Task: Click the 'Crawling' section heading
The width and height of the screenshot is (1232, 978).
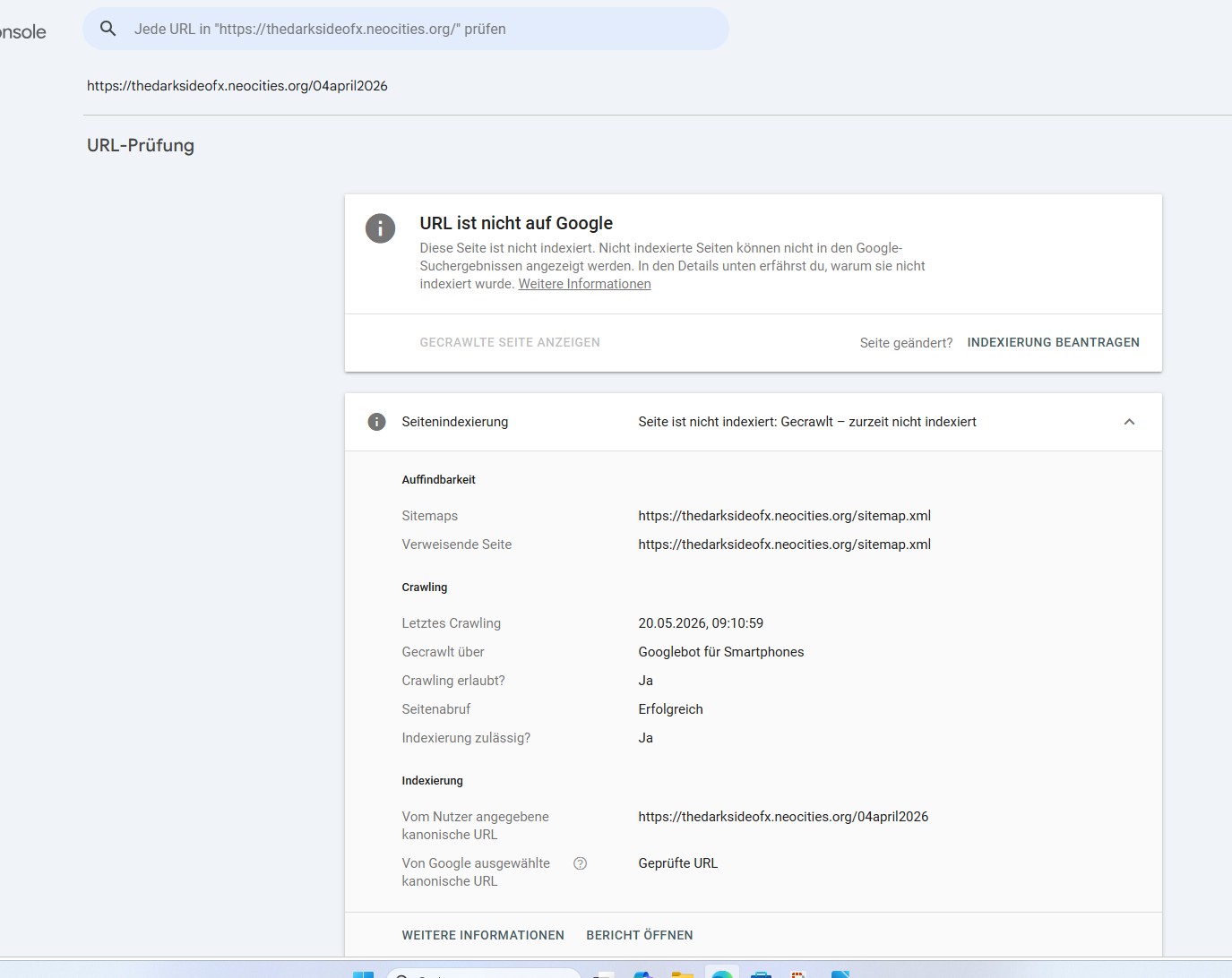Action: [x=425, y=588]
